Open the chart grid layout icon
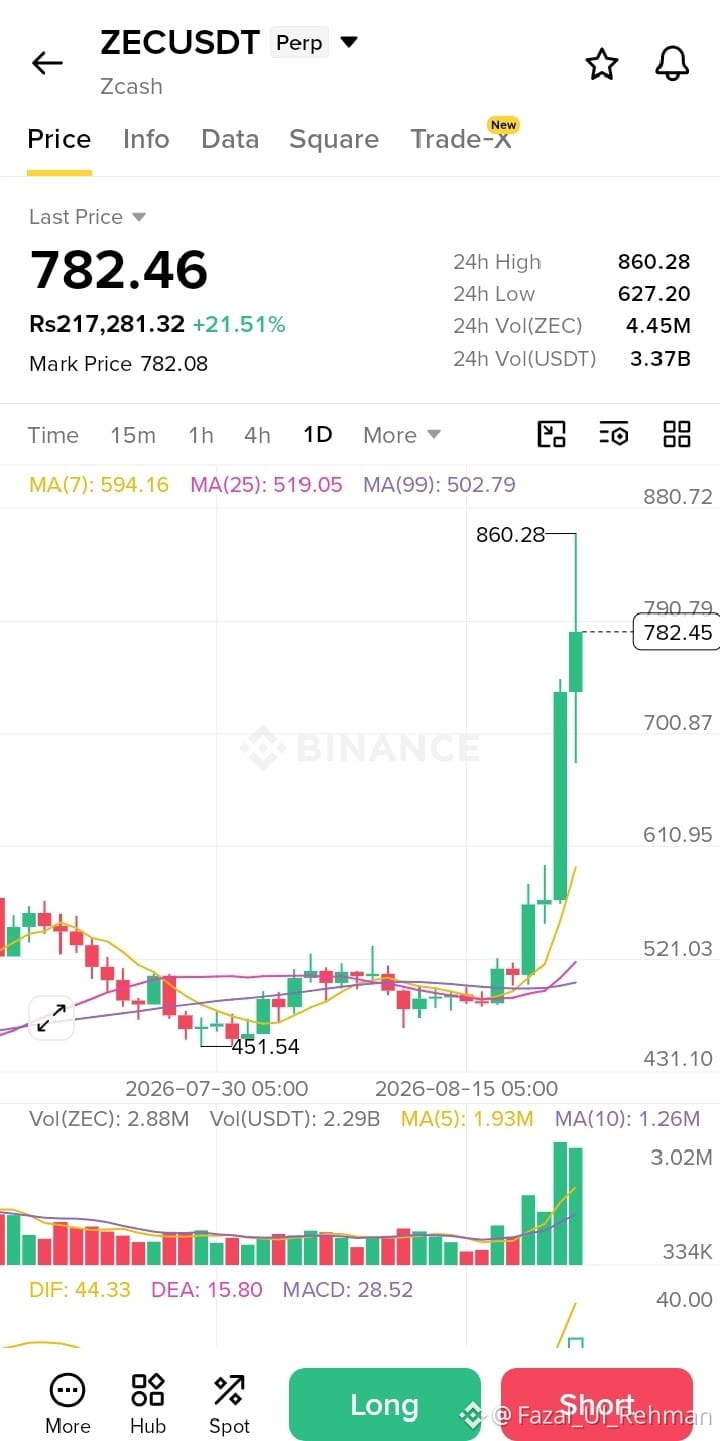Viewport: 720px width, 1441px height. (x=677, y=434)
